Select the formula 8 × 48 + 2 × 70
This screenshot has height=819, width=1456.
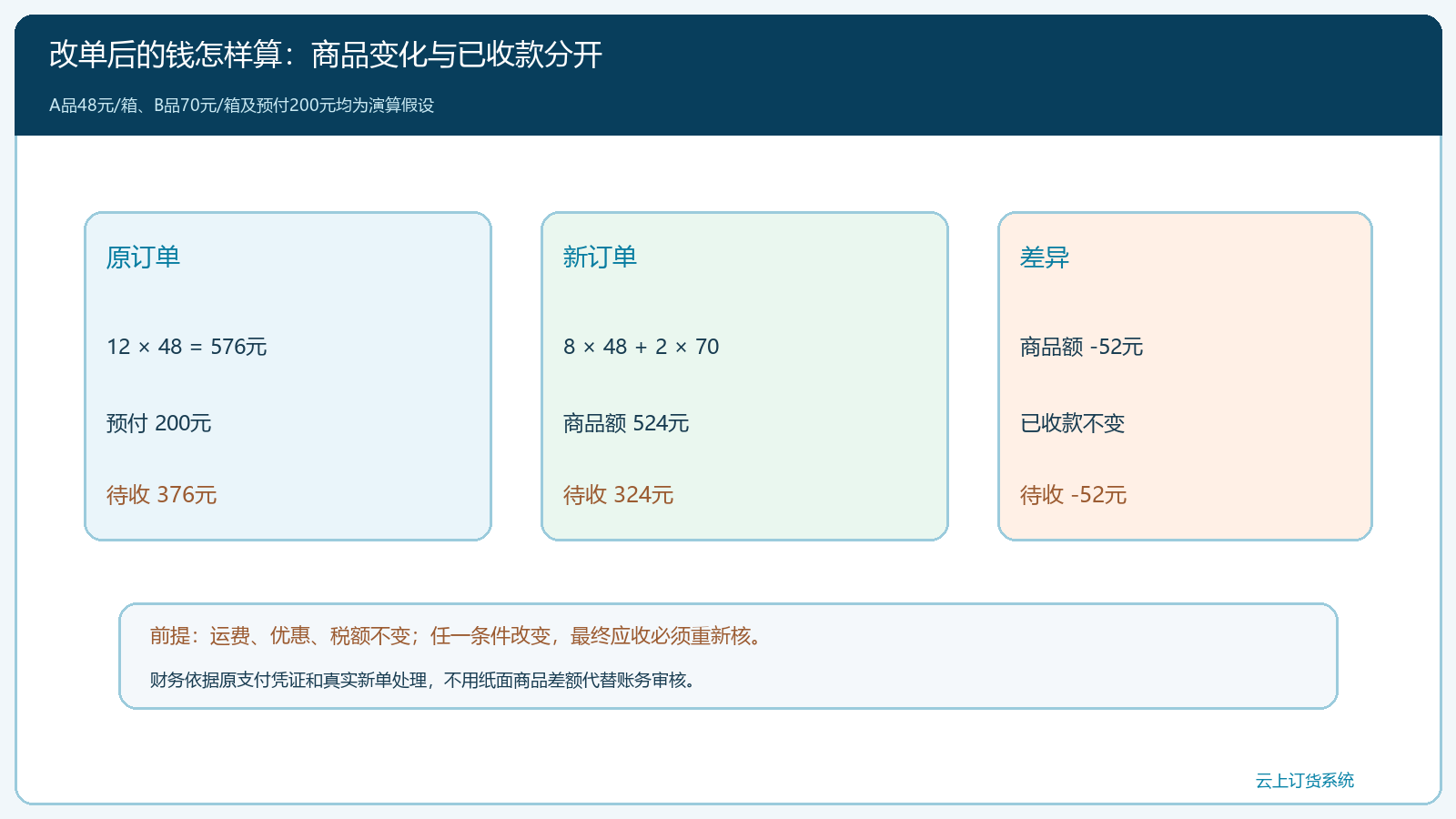tap(641, 347)
